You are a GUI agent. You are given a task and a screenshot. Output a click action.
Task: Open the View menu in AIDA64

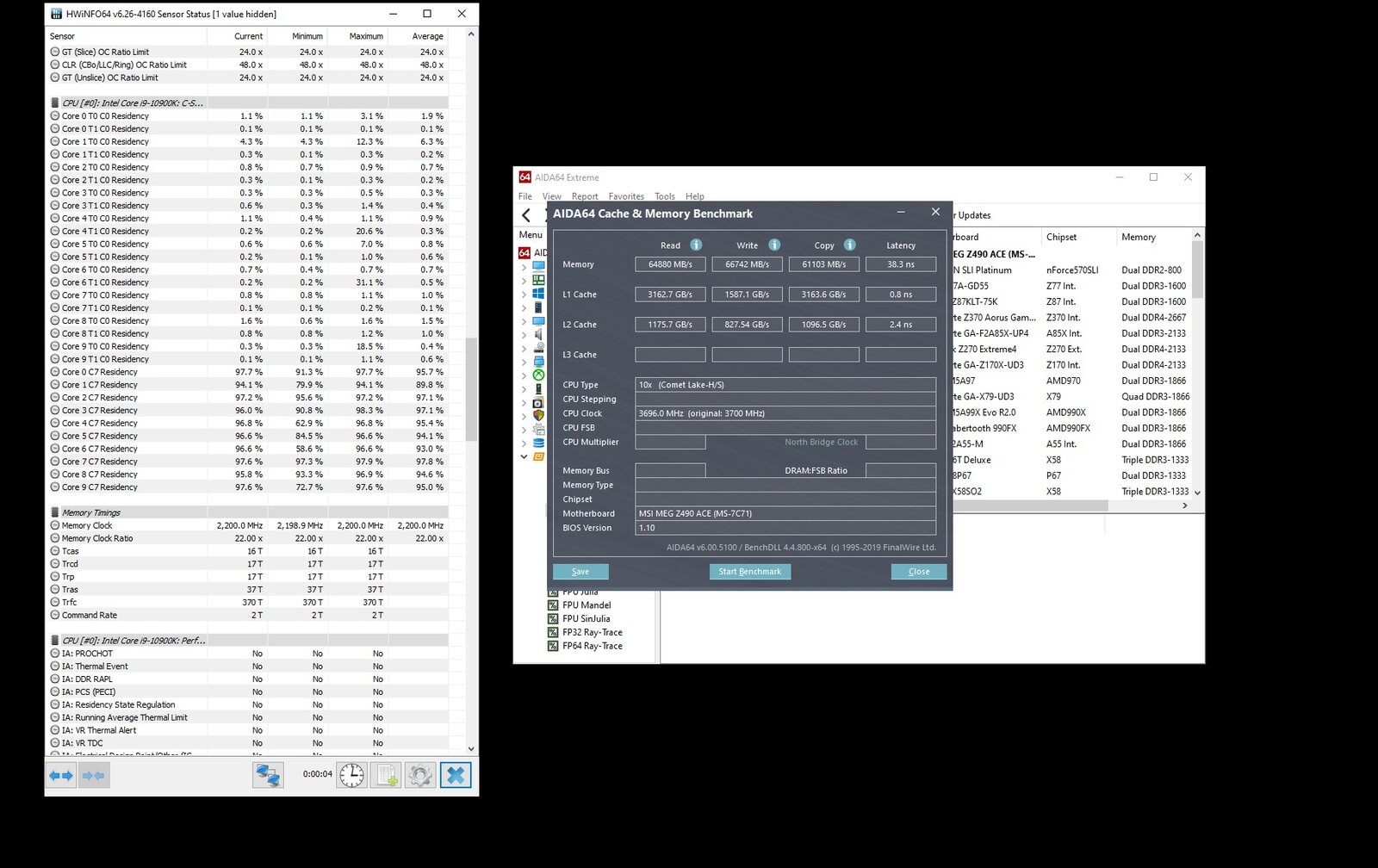pos(552,196)
